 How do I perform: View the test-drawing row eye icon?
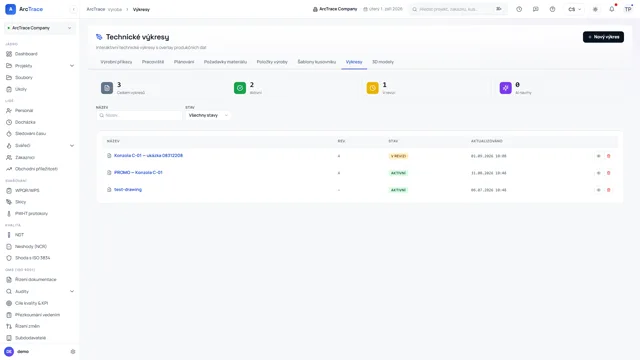point(599,190)
